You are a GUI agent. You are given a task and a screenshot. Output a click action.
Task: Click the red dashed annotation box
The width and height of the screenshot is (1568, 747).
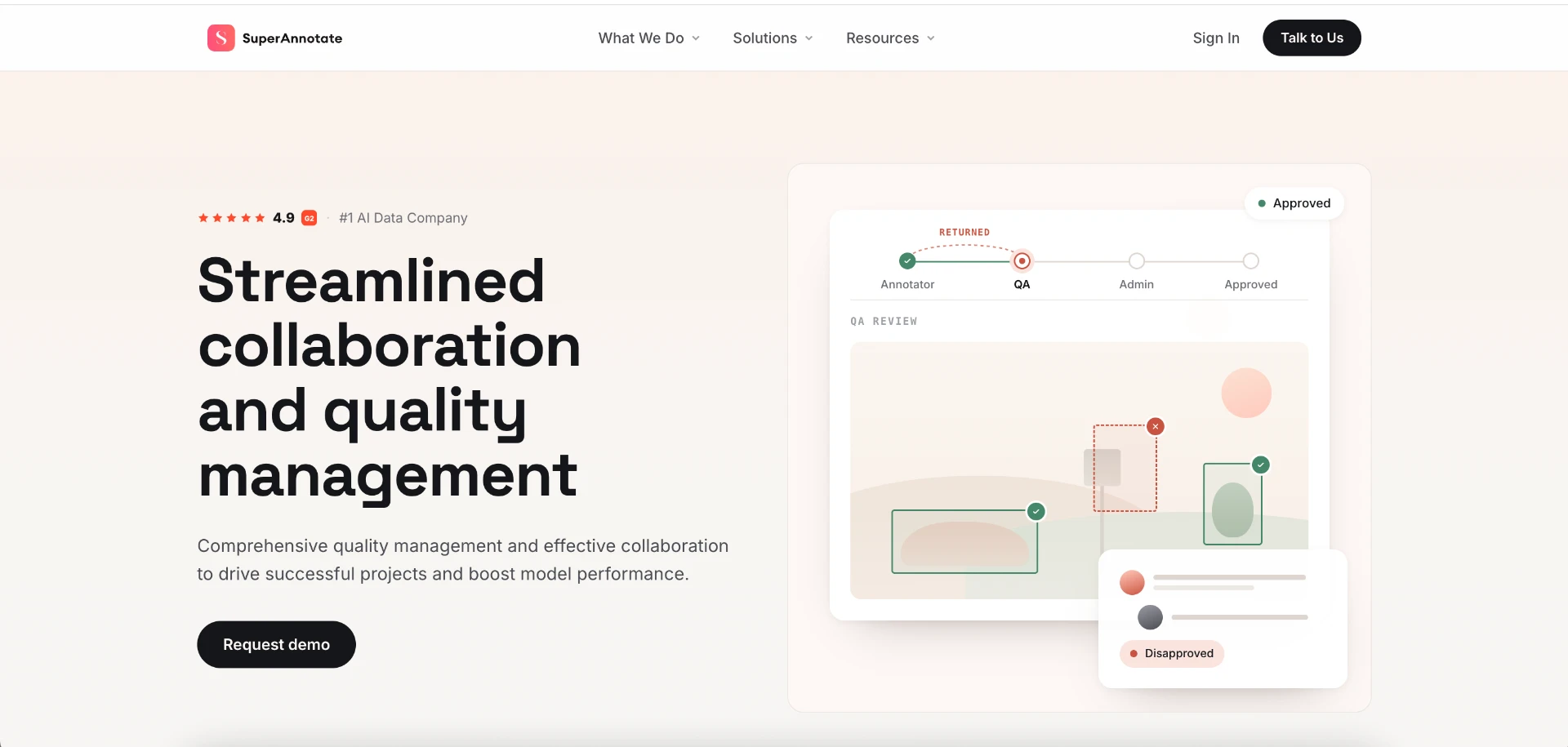(x=1125, y=468)
